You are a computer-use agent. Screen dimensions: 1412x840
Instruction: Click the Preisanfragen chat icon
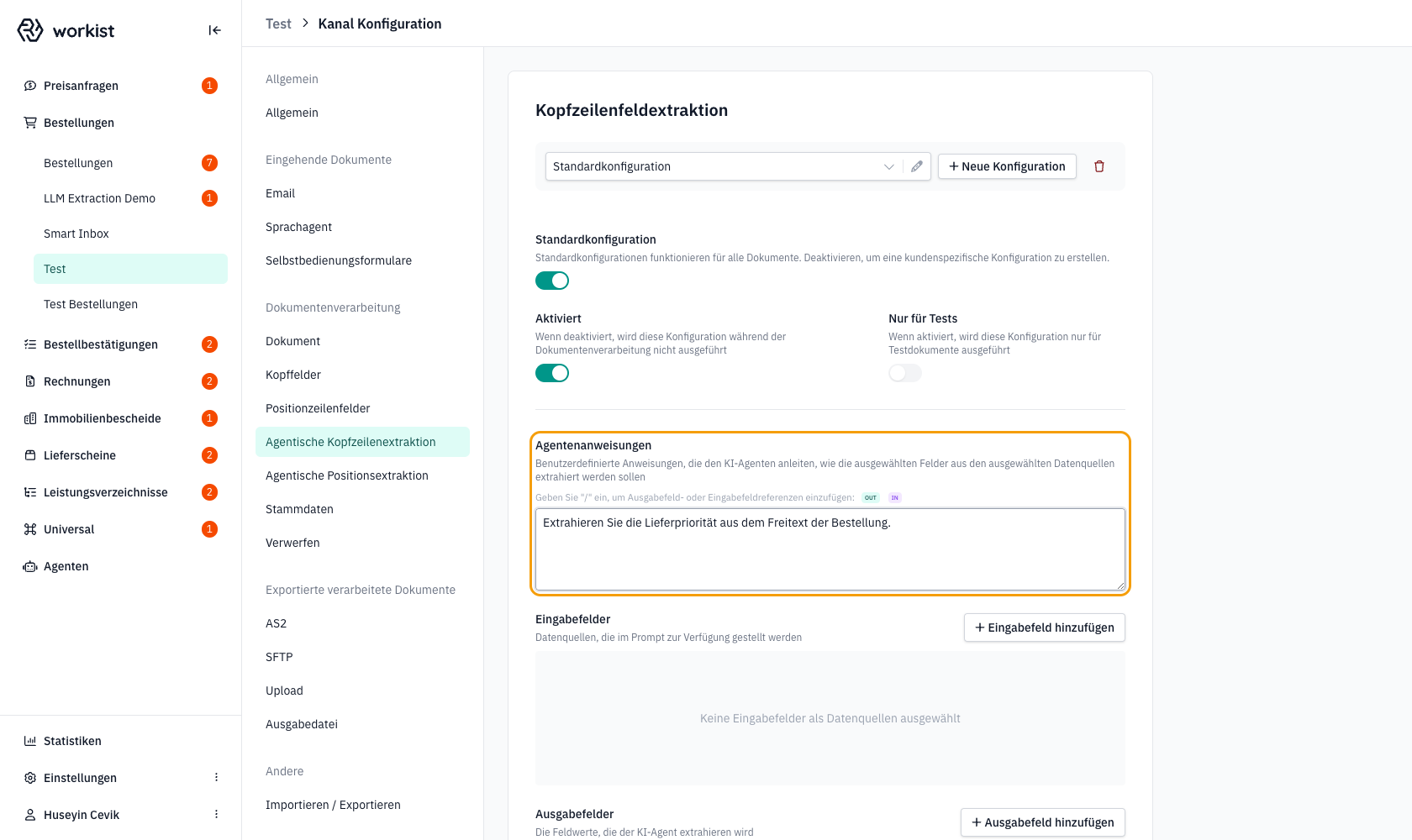30,86
